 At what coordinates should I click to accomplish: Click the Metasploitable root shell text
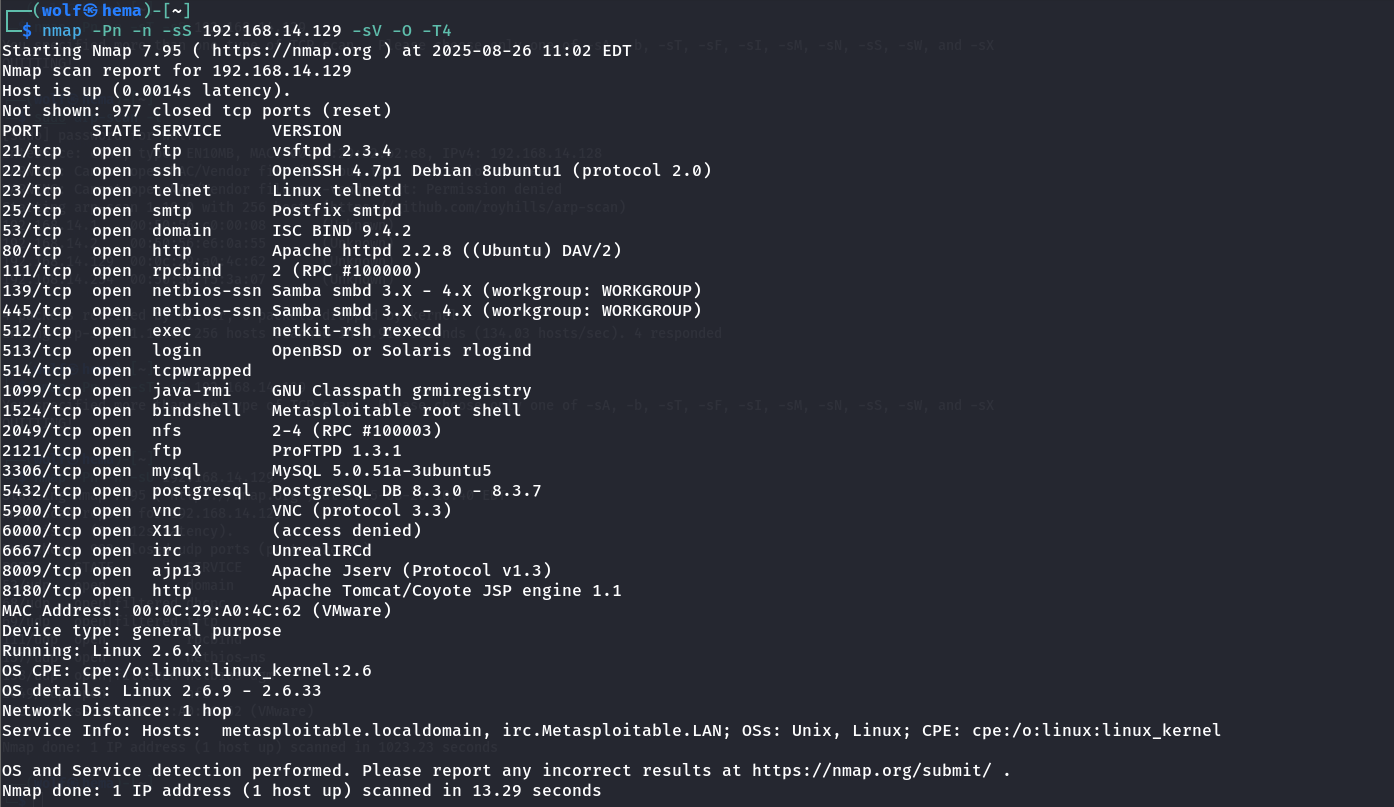pyautogui.click(x=397, y=410)
